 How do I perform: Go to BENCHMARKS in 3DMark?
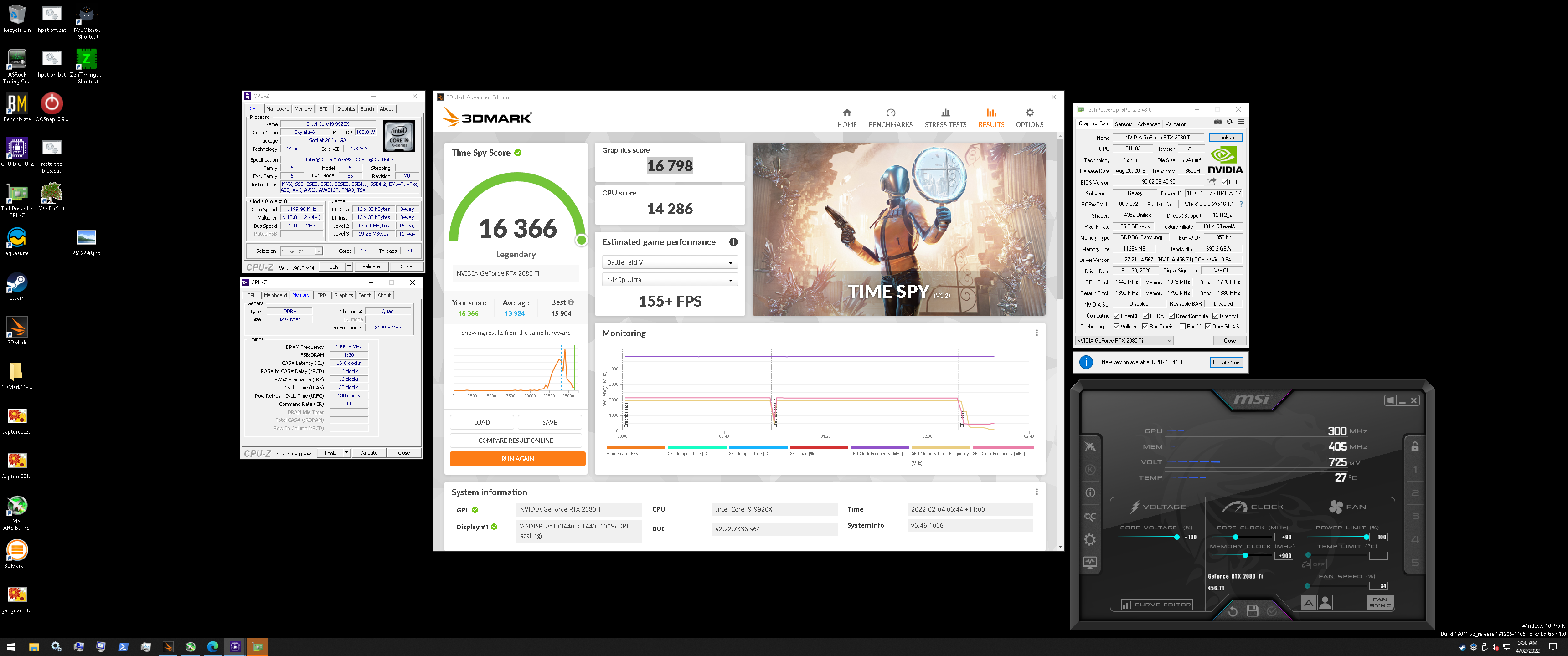[x=891, y=118]
